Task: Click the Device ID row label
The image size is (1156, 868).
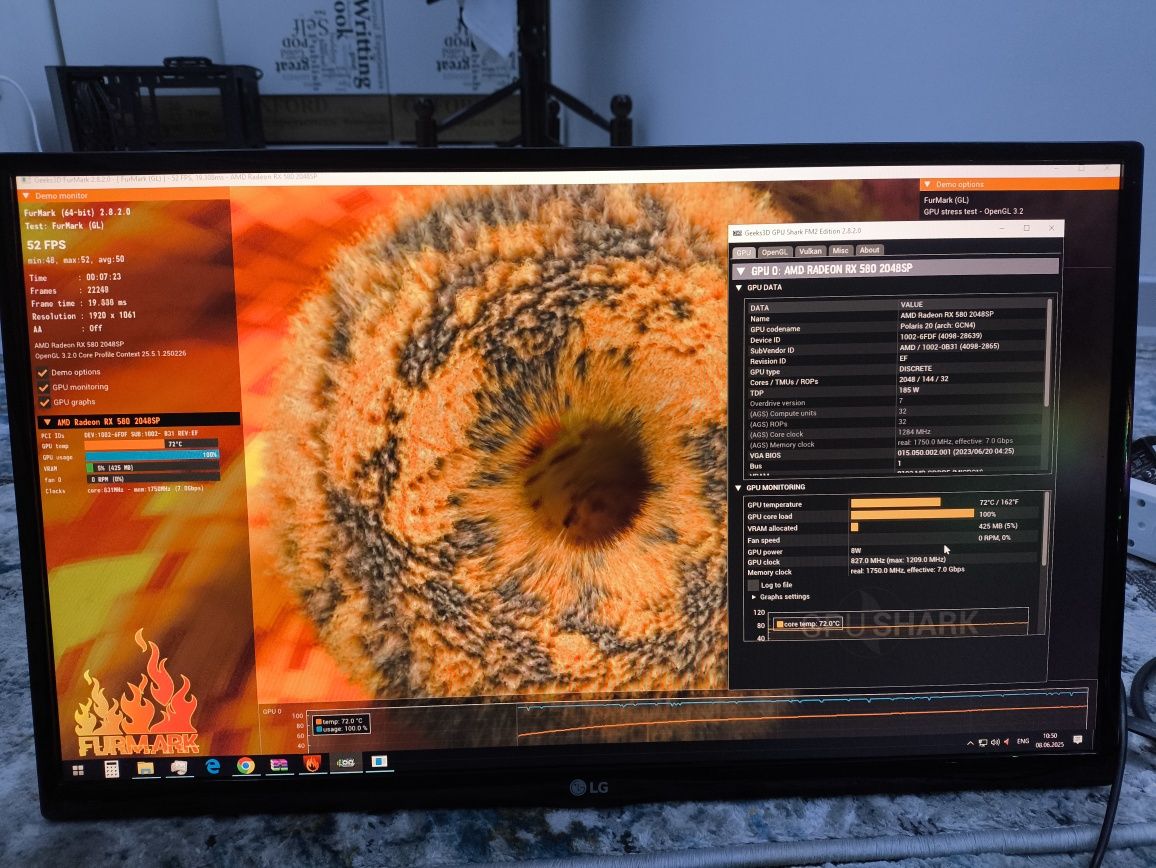Action: click(x=765, y=340)
